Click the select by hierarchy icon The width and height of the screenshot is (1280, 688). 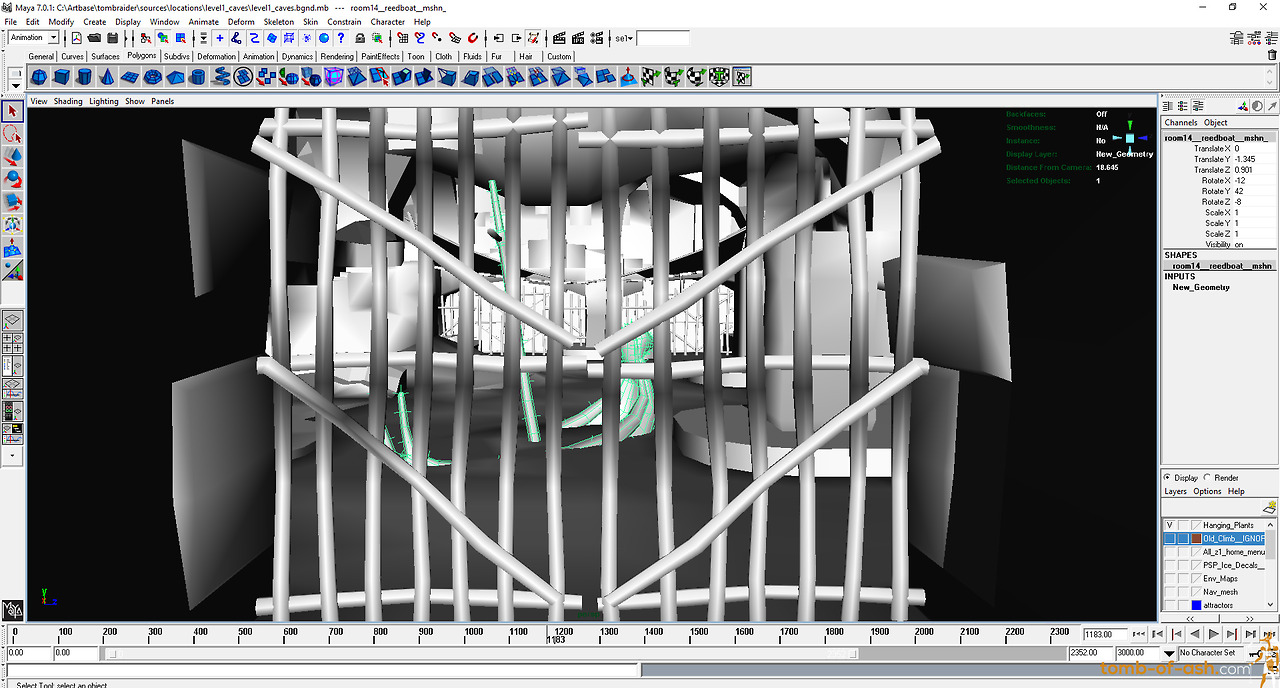(x=145, y=38)
